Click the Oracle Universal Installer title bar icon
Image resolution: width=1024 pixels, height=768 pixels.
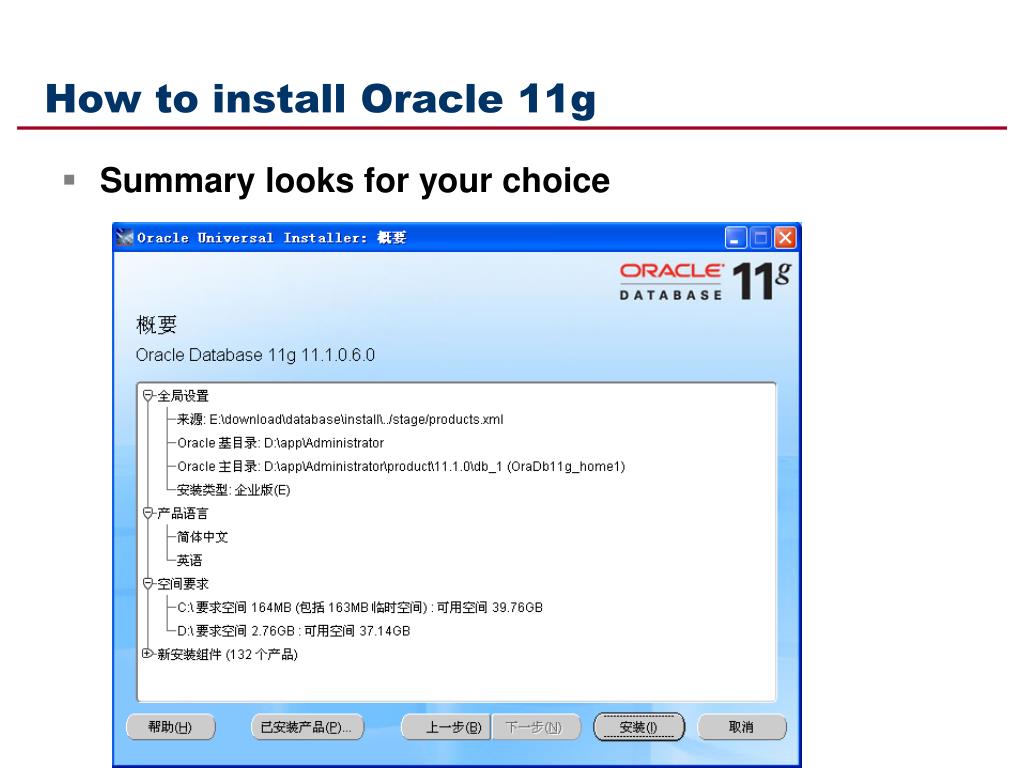125,238
